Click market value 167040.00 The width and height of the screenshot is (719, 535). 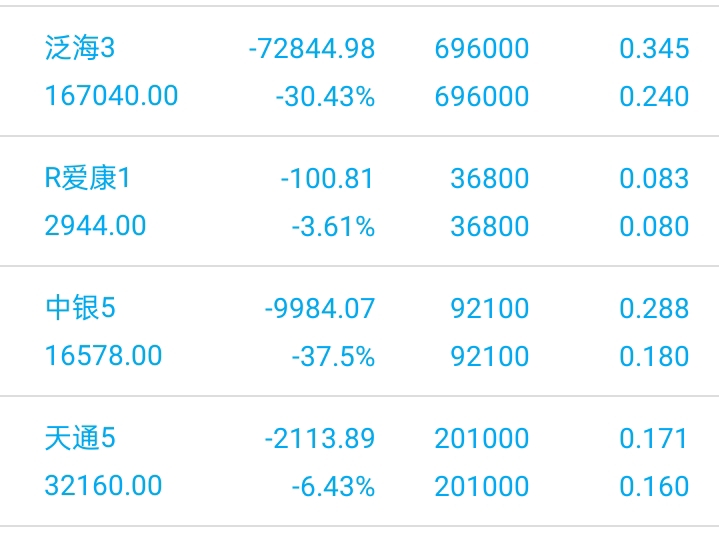[x=111, y=96]
